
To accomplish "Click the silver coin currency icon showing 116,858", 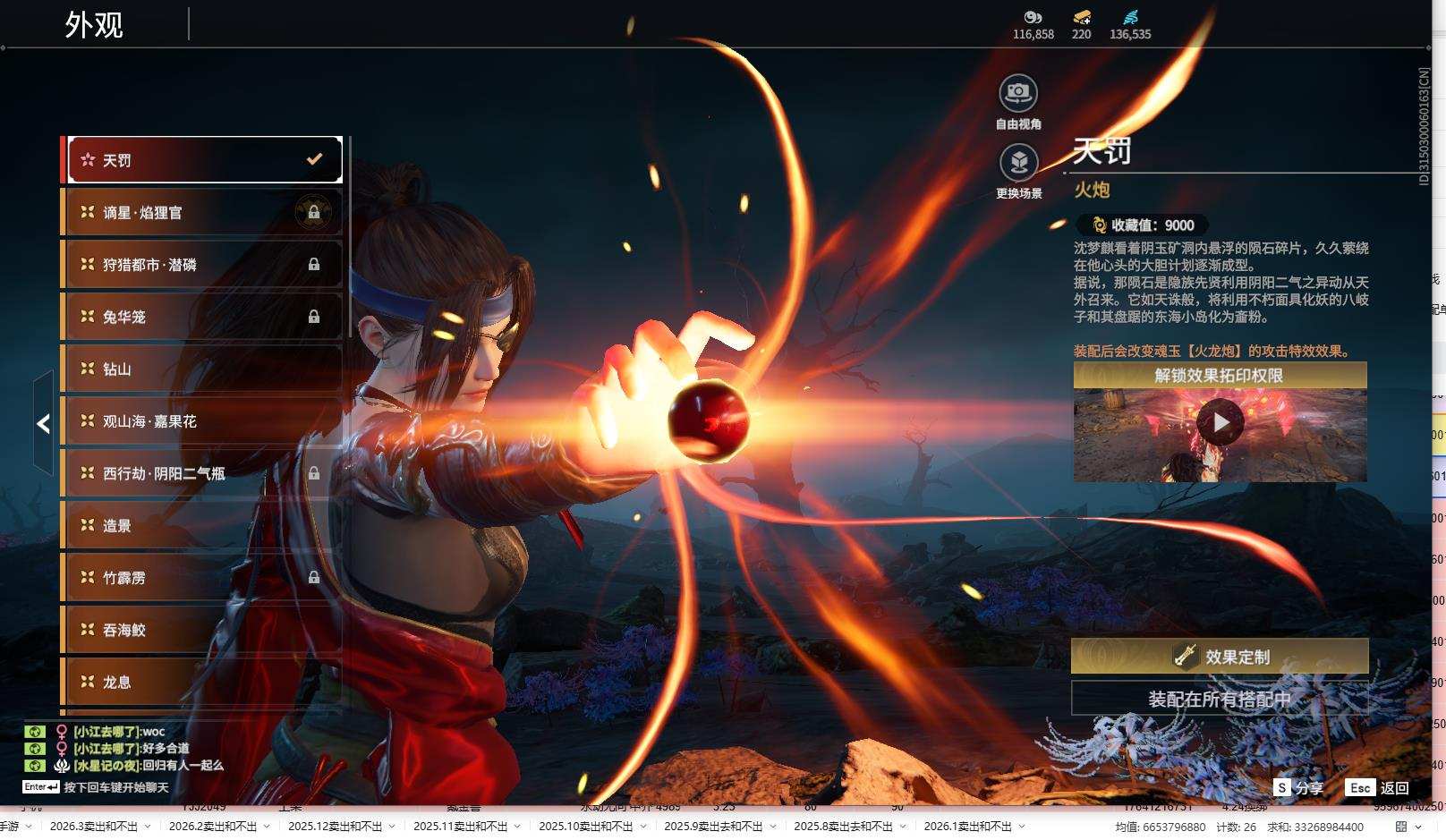I will 1033,17.
